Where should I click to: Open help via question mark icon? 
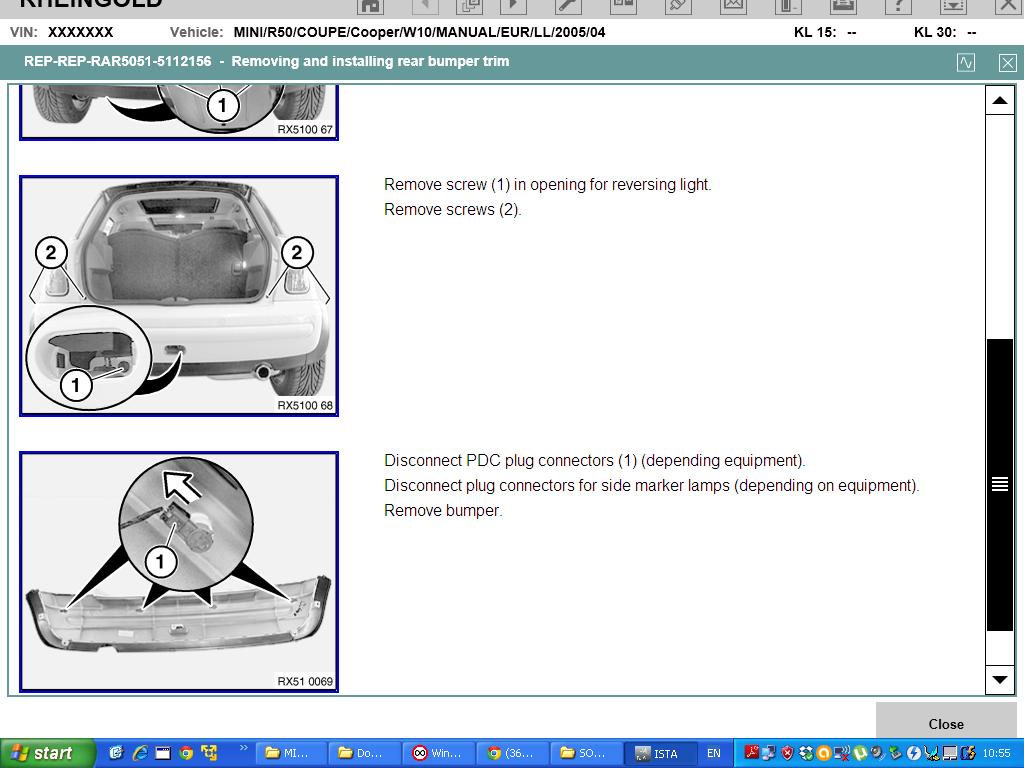point(898,5)
